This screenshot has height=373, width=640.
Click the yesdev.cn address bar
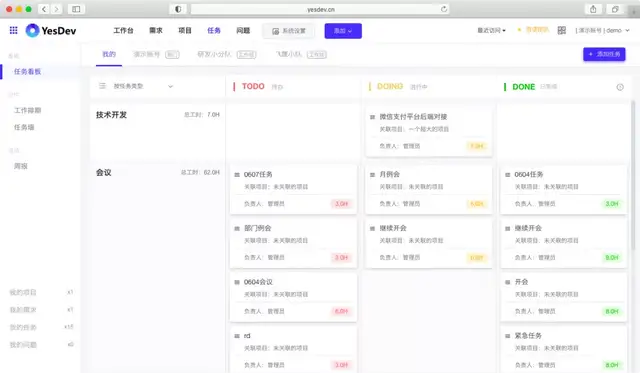tap(320, 9)
